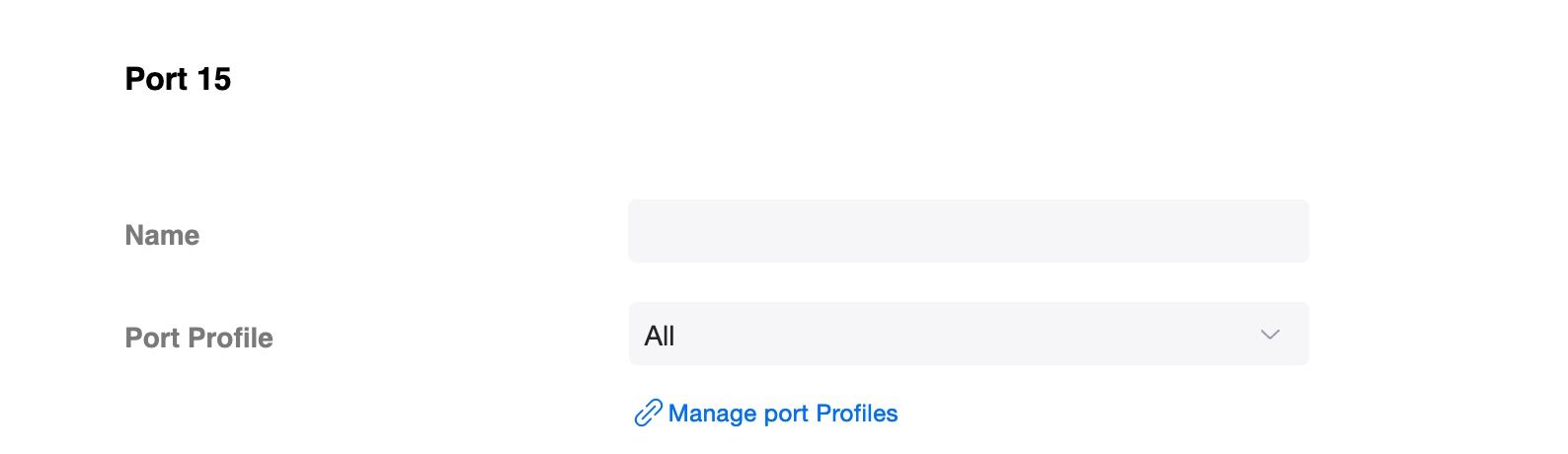The height and width of the screenshot is (454, 1568).
Task: Click the blue paperclip link icon
Action: tap(647, 413)
